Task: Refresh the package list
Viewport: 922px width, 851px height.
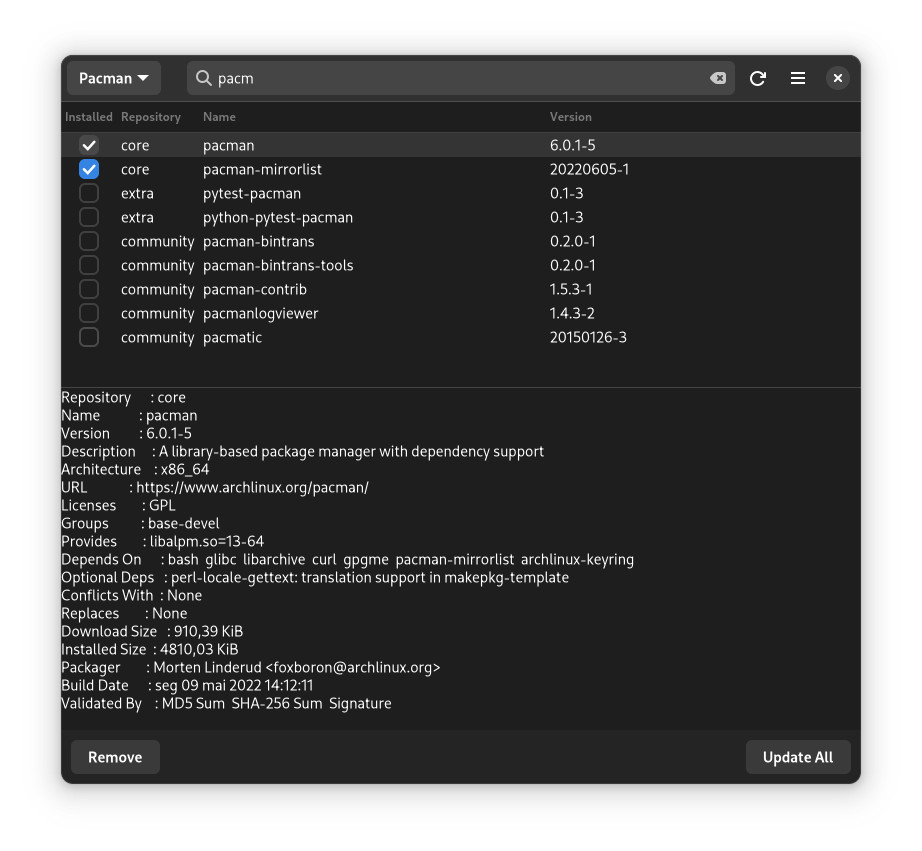Action: pos(758,78)
